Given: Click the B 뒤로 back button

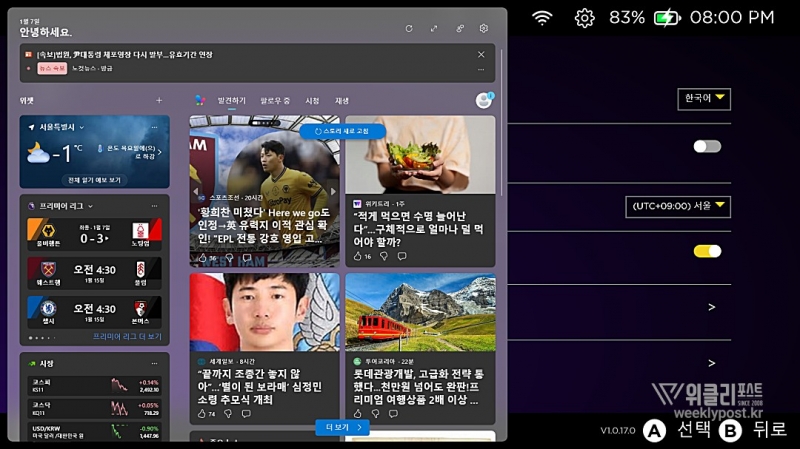Looking at the screenshot, I should (x=753, y=431).
